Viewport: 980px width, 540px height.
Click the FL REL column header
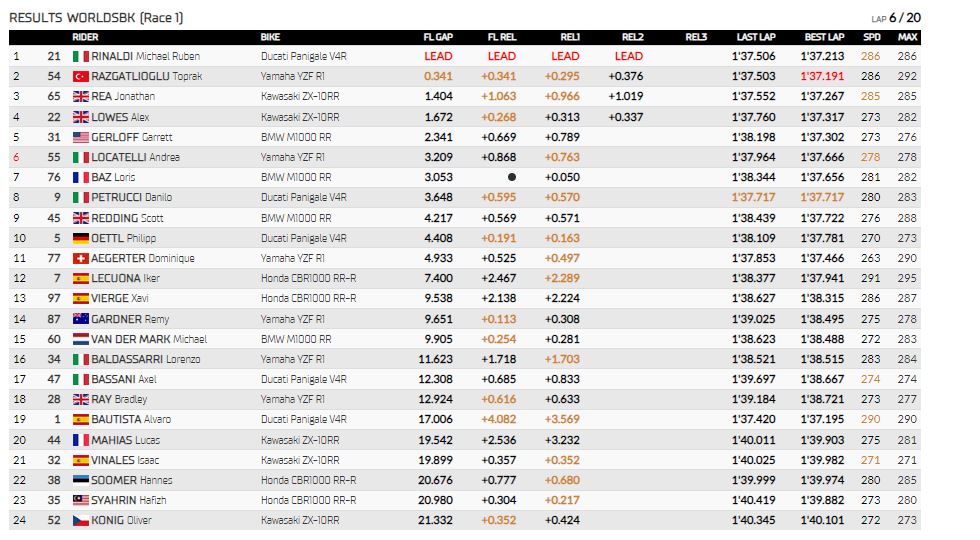501,37
